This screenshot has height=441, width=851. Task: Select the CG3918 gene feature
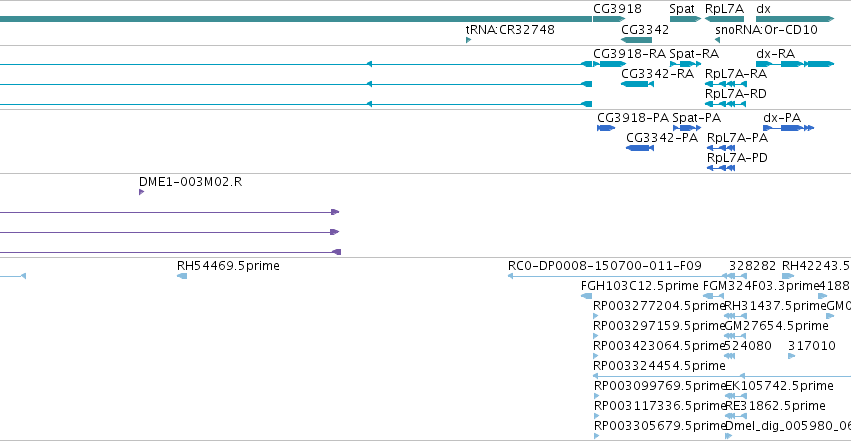coord(609,20)
